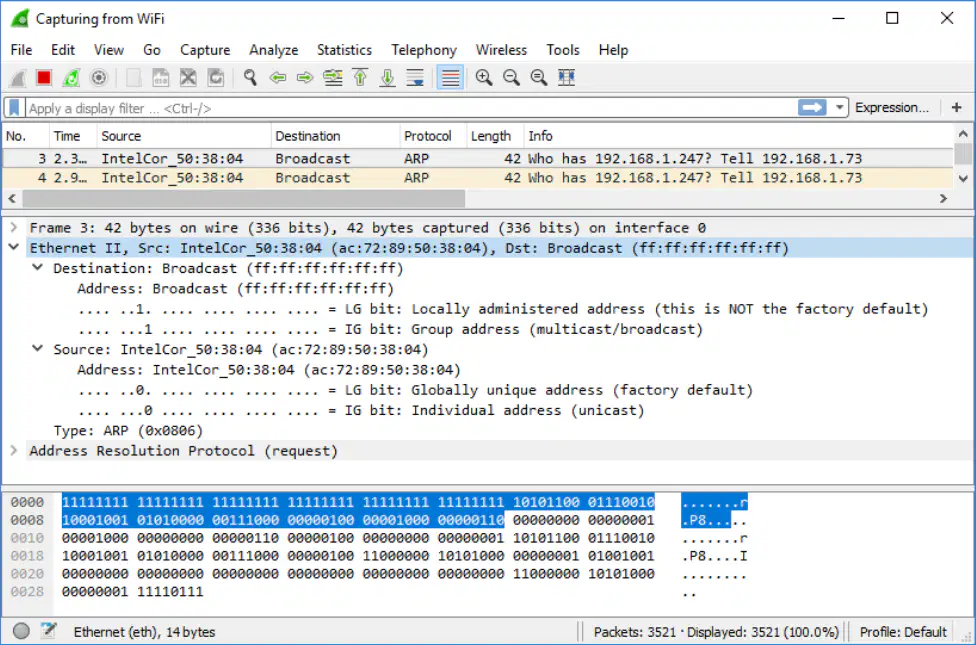Sort packets by Source column
976x645 pixels.
tap(184, 136)
